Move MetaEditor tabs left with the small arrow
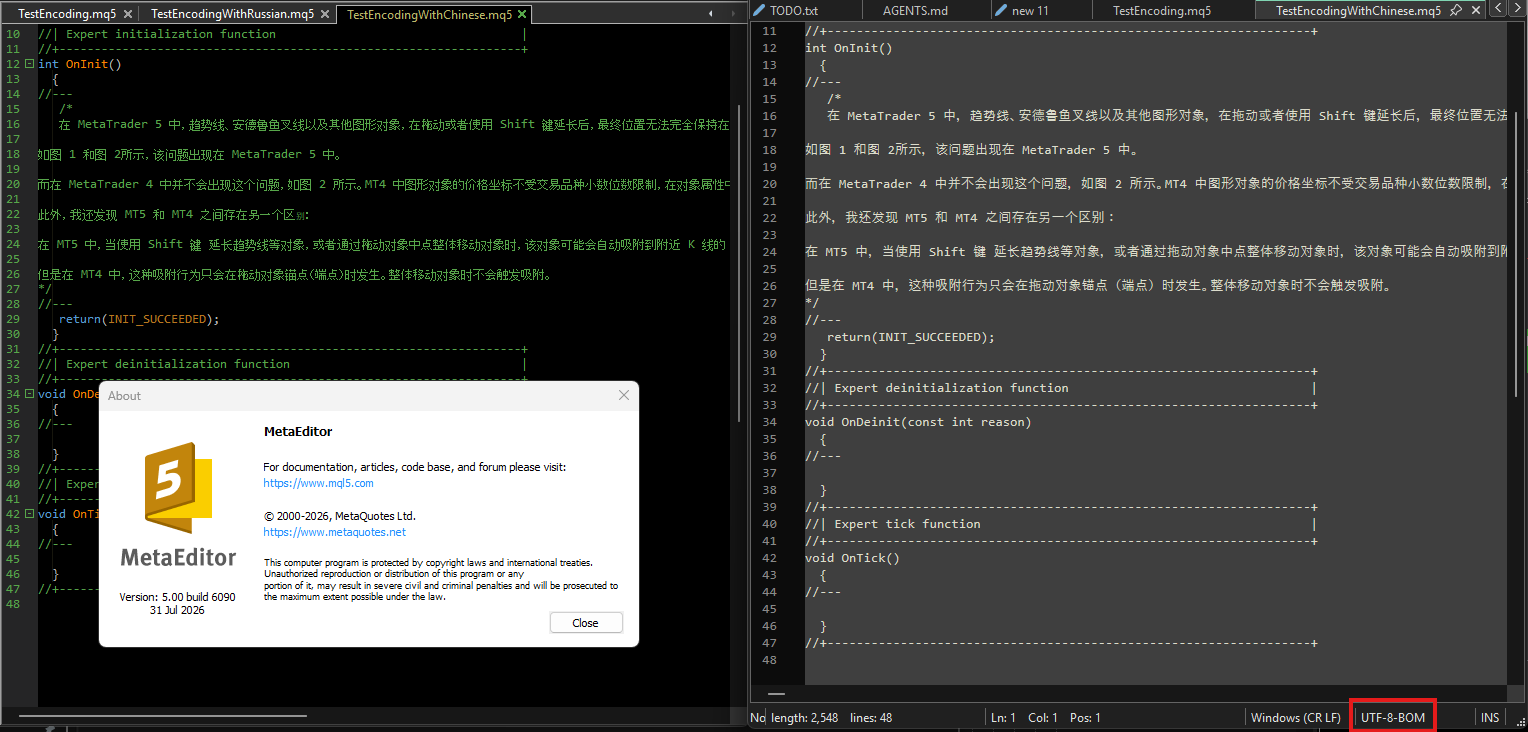The height and width of the screenshot is (732, 1528). click(709, 14)
